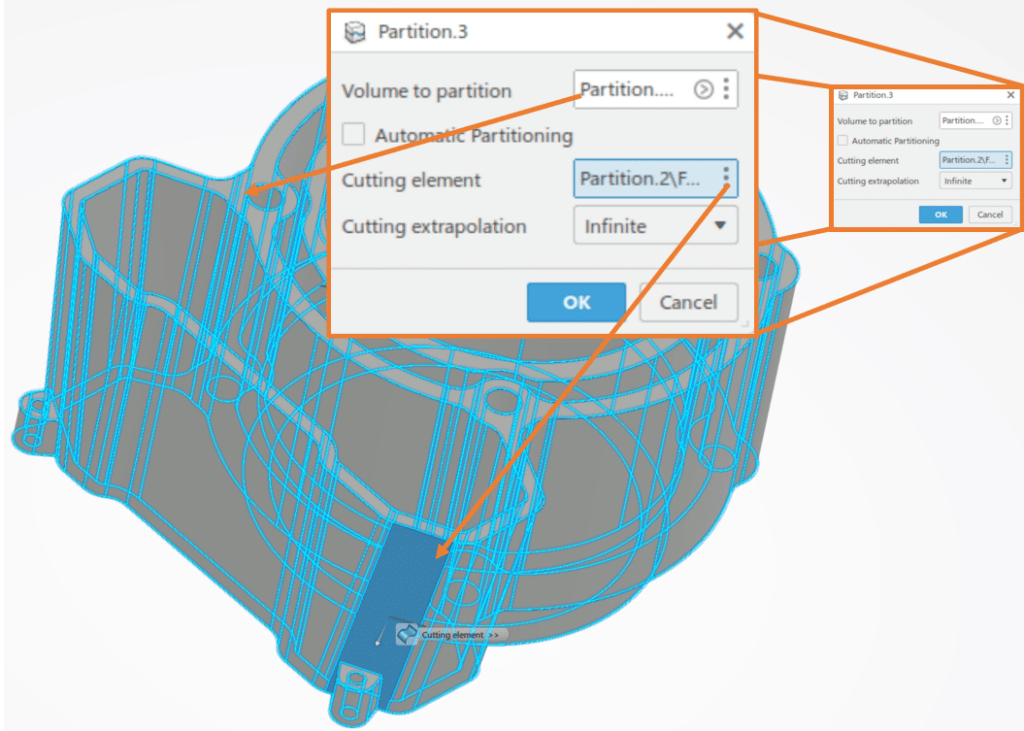The width and height of the screenshot is (1024, 731).
Task: Open the three-dot options beside Cutting element
Action: (x=728, y=180)
